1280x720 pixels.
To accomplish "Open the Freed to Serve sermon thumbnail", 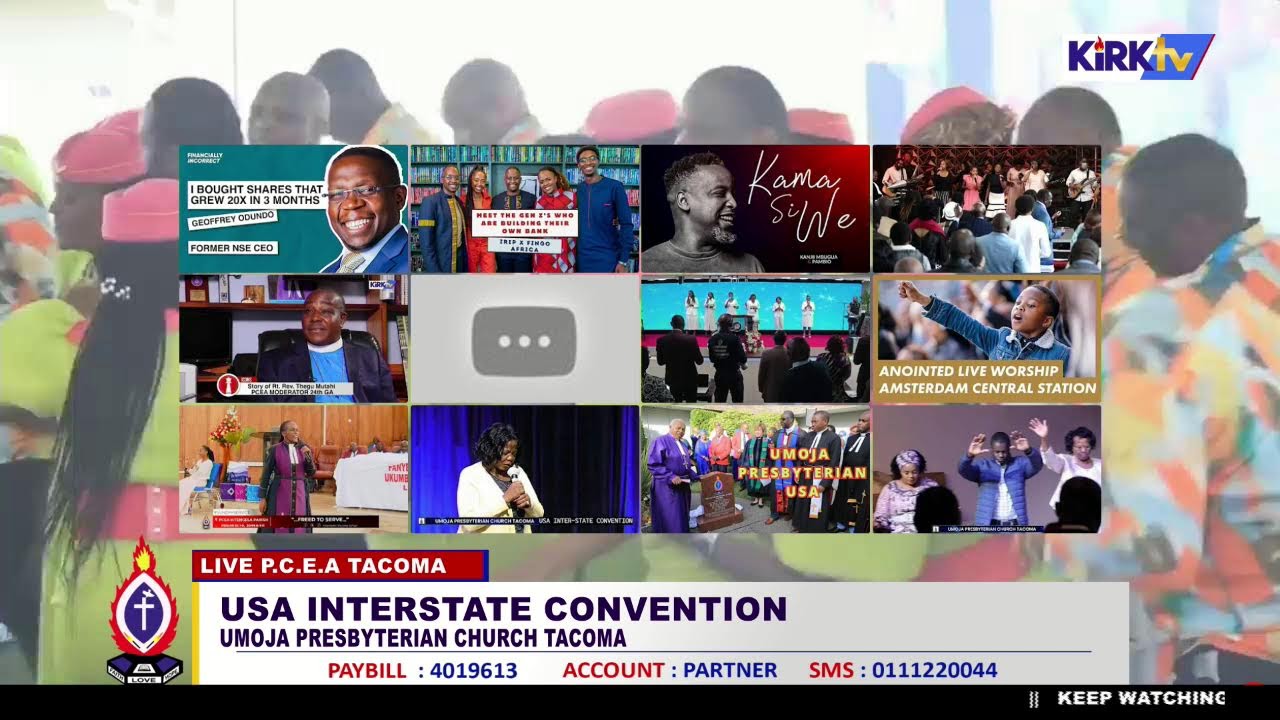I will point(294,469).
